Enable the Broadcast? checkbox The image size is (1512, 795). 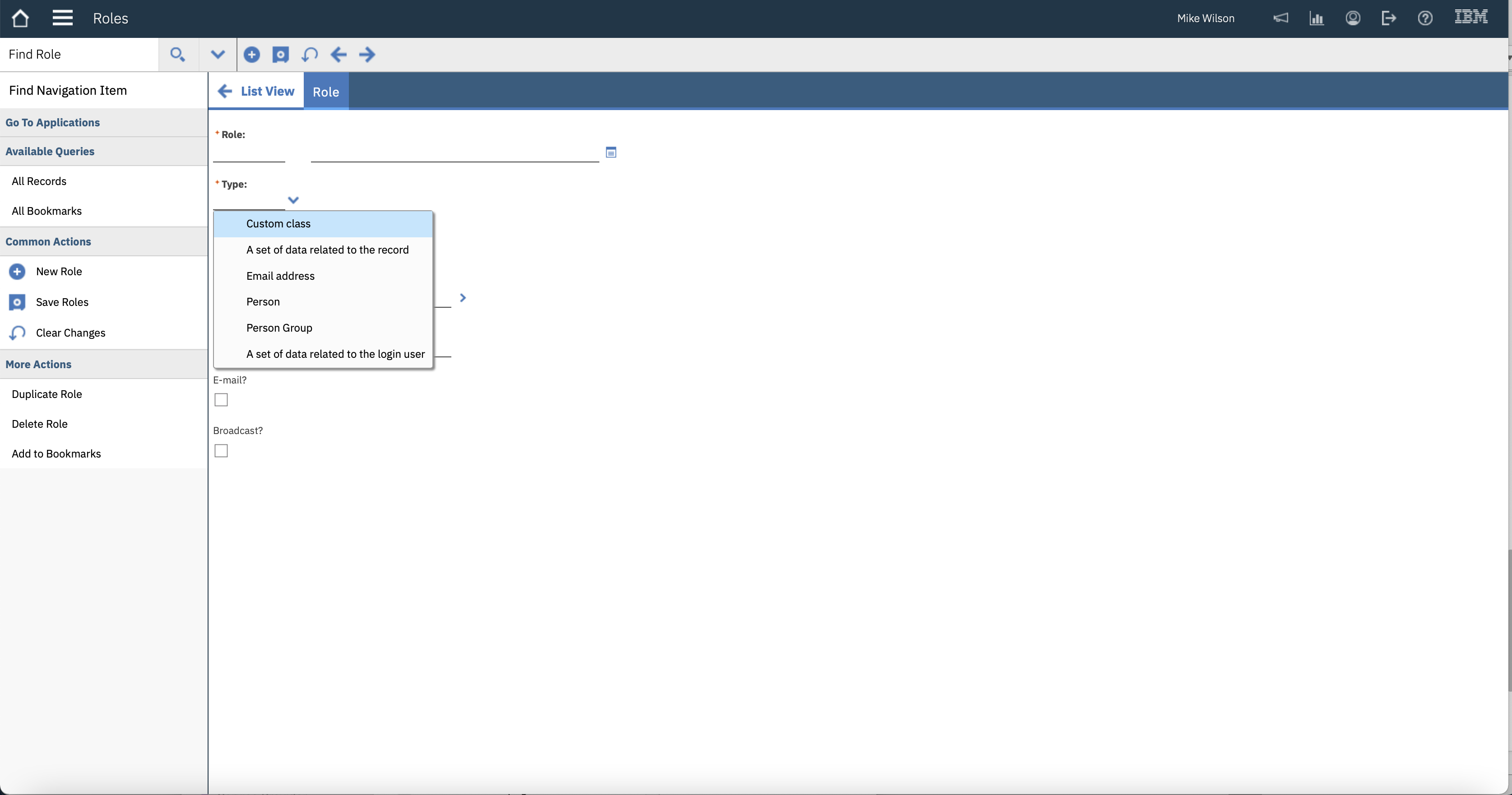(x=221, y=451)
